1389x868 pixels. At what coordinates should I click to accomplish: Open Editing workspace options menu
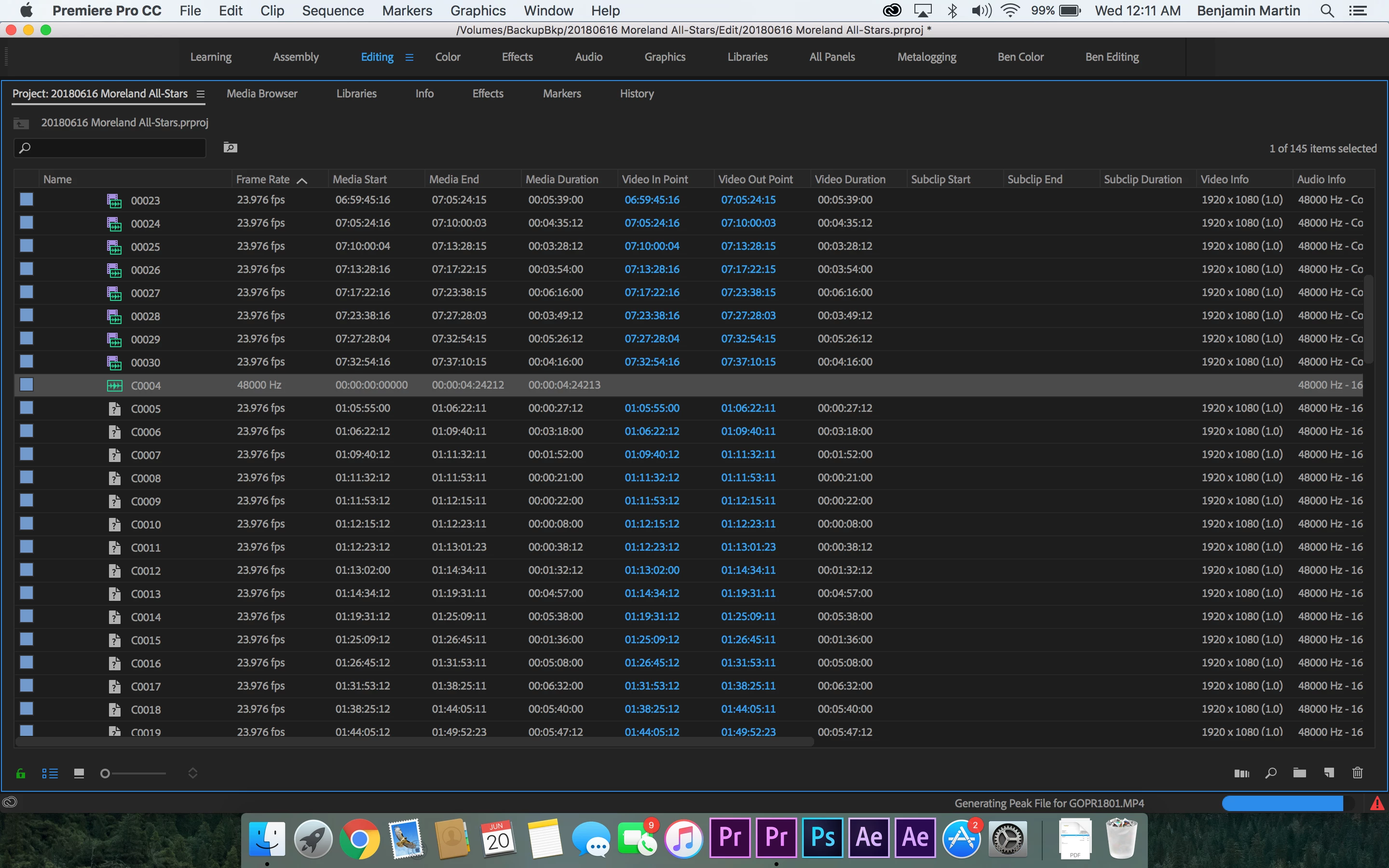click(409, 57)
